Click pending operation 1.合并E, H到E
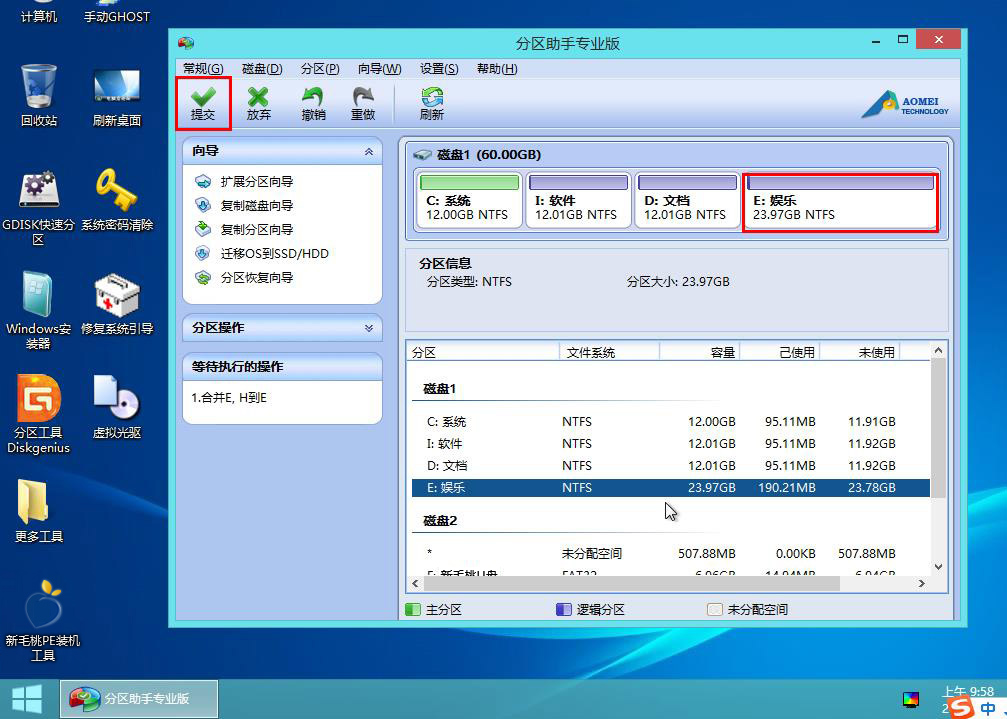Viewport: 1007px width, 719px height. [229, 398]
